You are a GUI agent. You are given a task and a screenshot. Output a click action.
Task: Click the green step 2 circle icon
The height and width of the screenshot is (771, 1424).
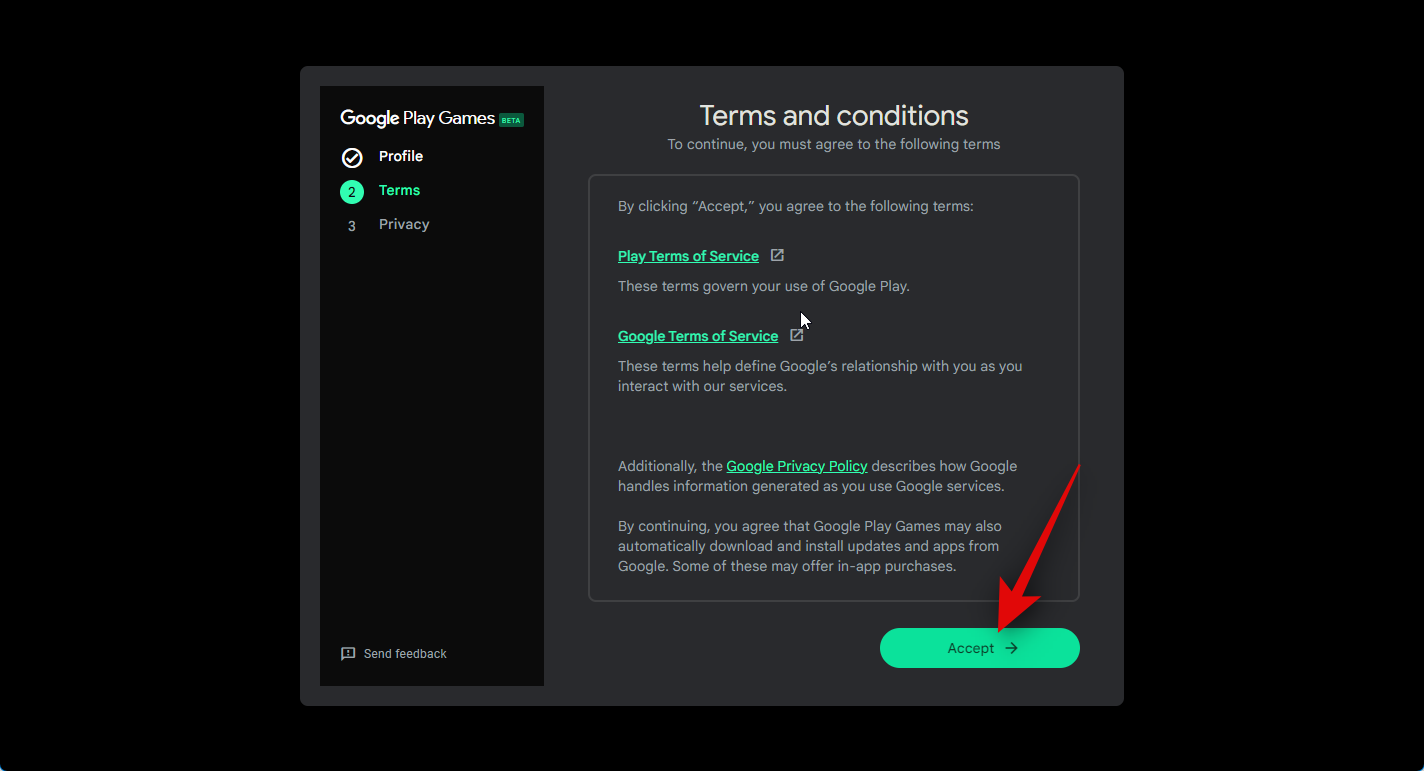[352, 191]
